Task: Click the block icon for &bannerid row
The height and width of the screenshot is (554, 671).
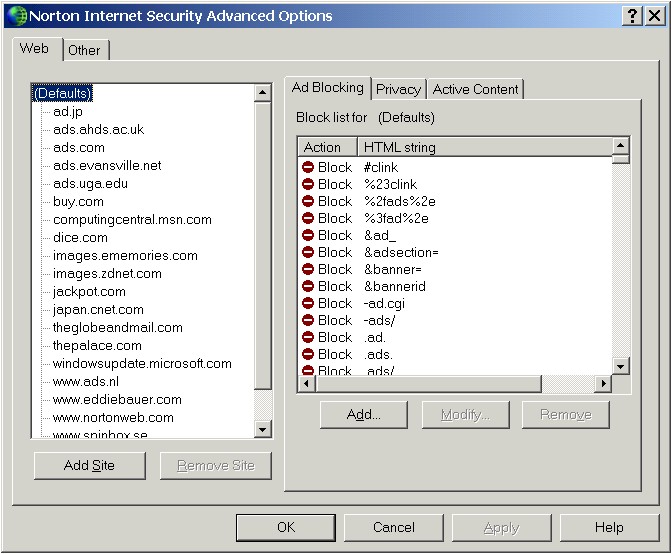Action: click(308, 286)
